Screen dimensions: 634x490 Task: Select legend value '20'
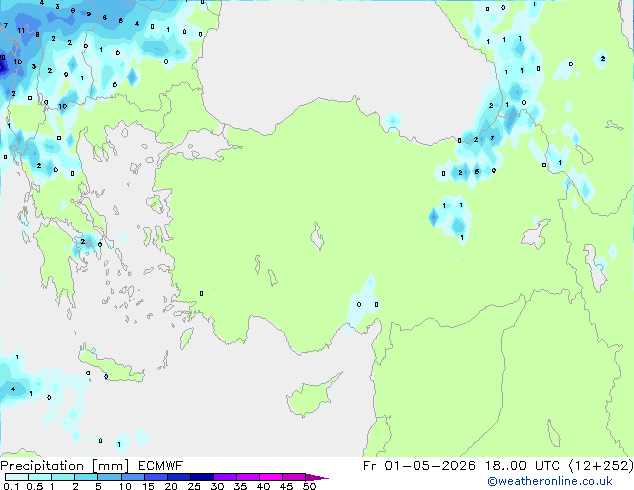click(x=171, y=486)
